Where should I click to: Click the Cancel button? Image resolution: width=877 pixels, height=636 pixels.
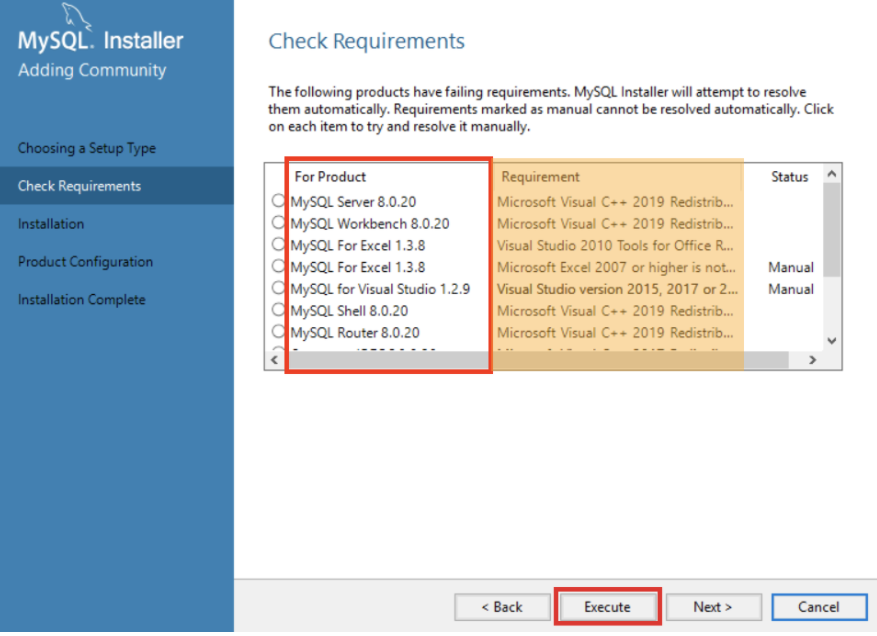[x=819, y=607]
